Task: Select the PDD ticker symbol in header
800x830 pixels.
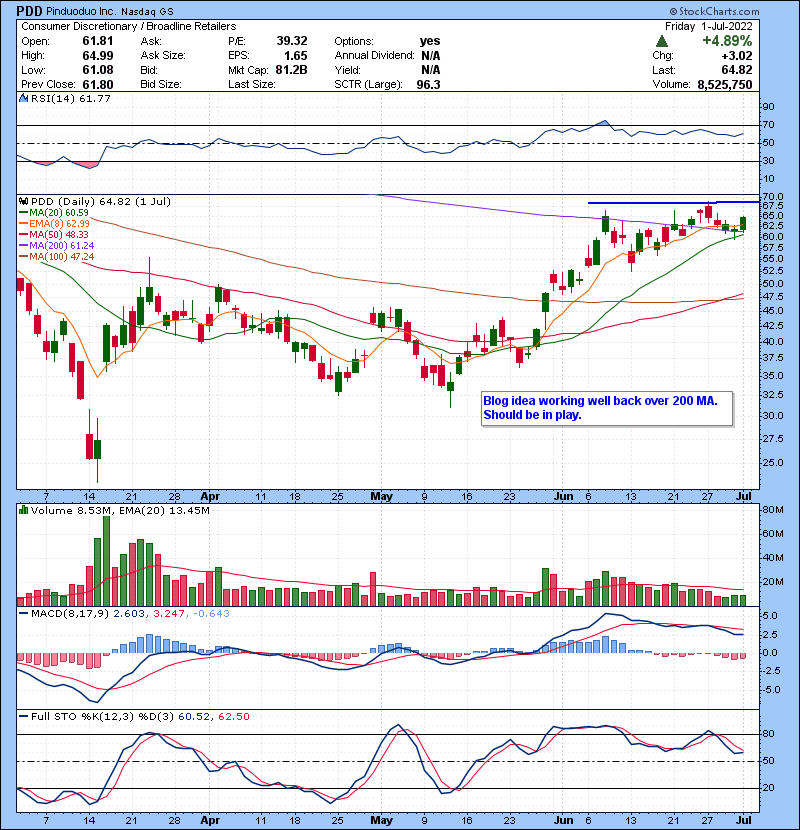Action: 29,11
